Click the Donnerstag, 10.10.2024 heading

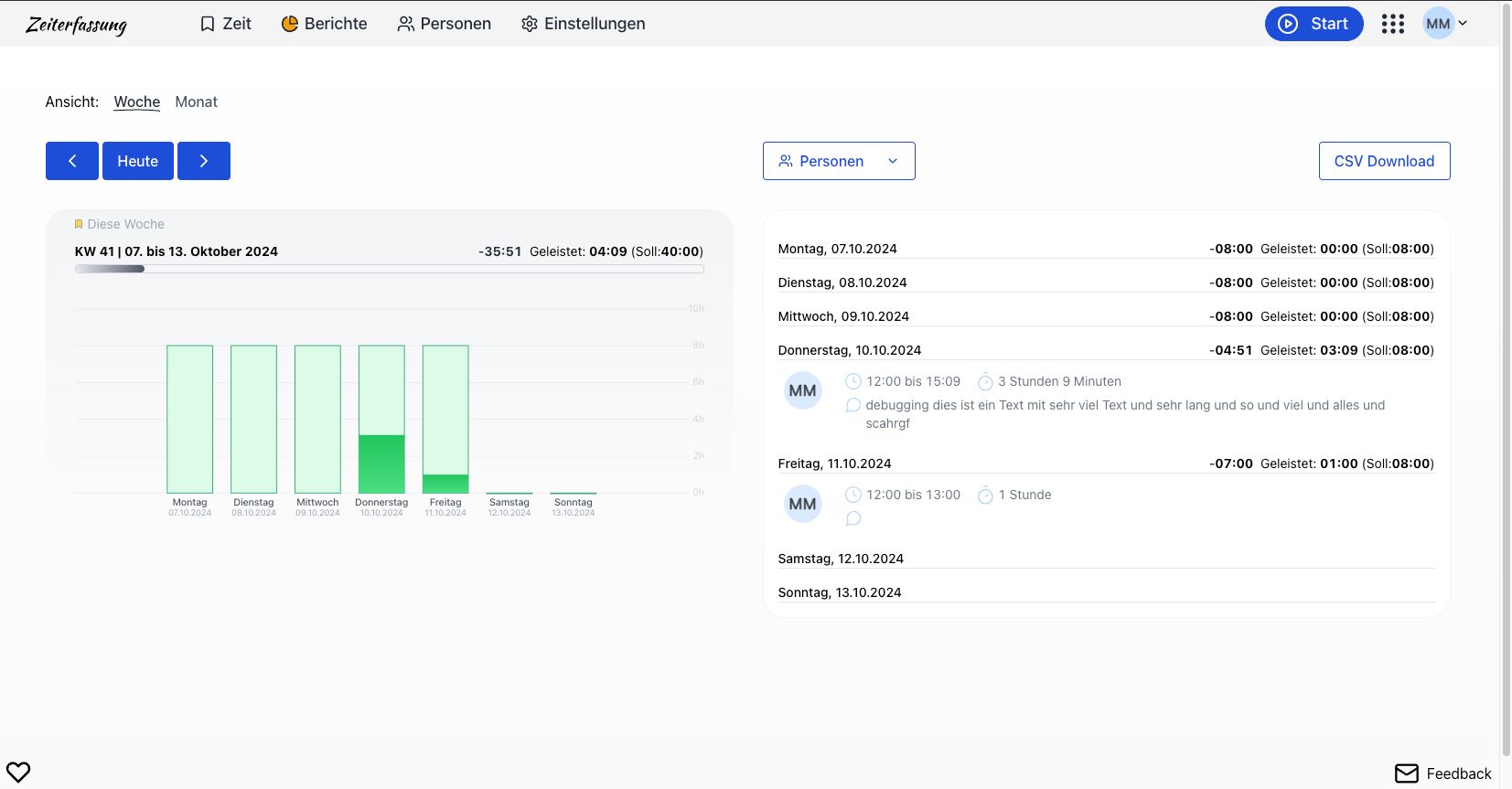coord(850,350)
